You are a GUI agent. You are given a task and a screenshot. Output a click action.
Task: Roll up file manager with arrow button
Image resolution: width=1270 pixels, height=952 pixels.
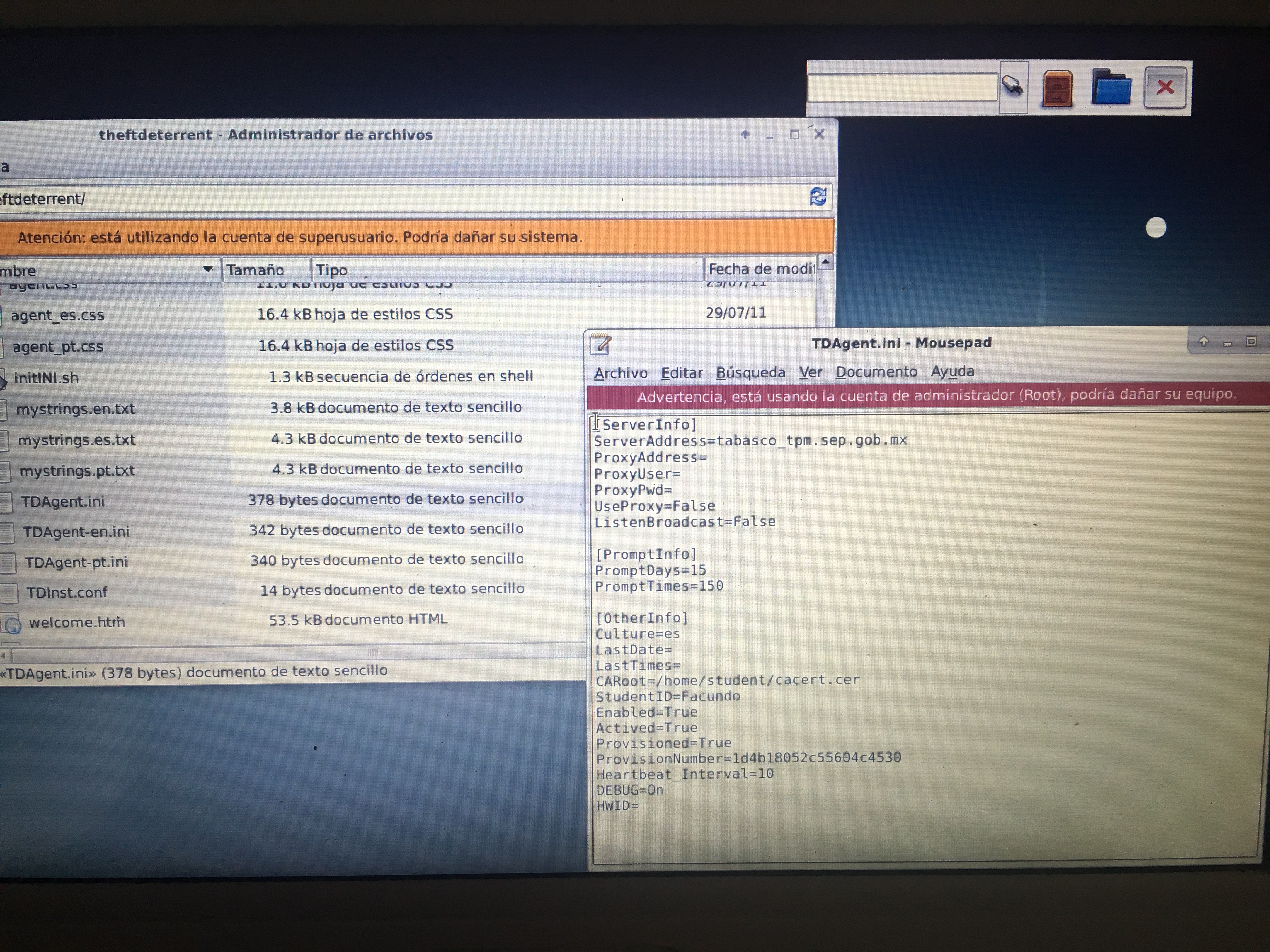click(745, 135)
